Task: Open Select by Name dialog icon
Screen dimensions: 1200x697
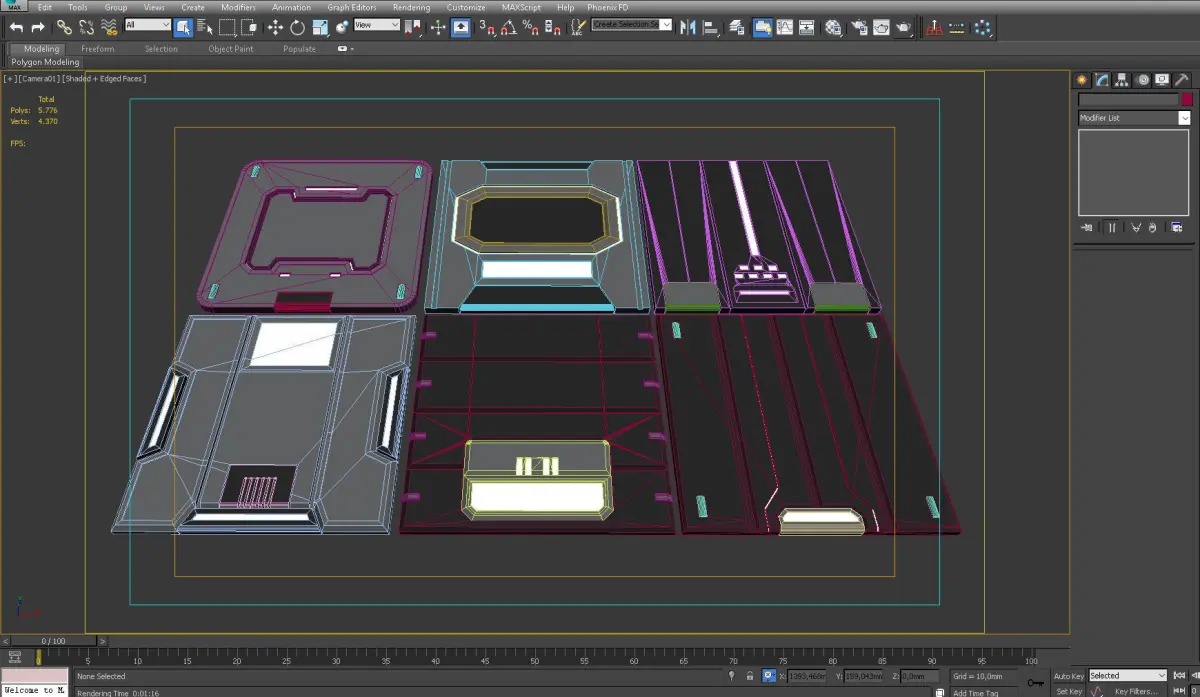Action: (204, 27)
